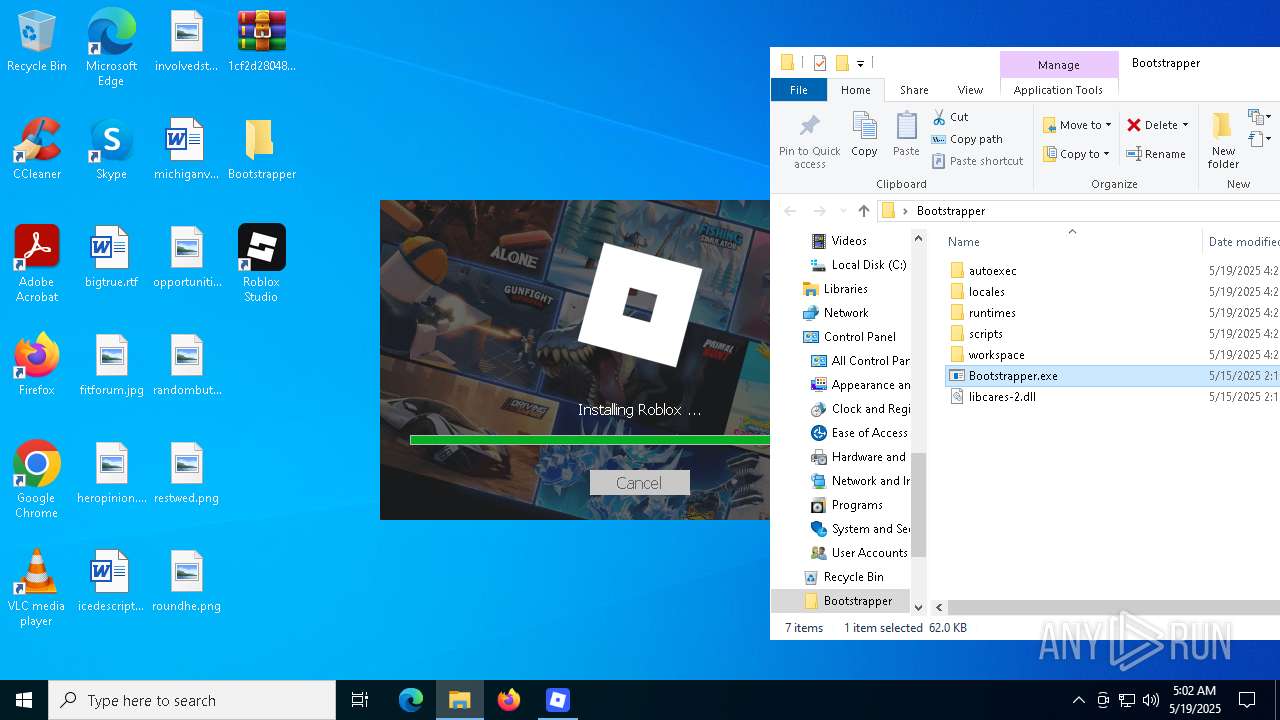1280x720 pixels.
Task: Select Control Panel in navigation pane
Action: (849, 337)
